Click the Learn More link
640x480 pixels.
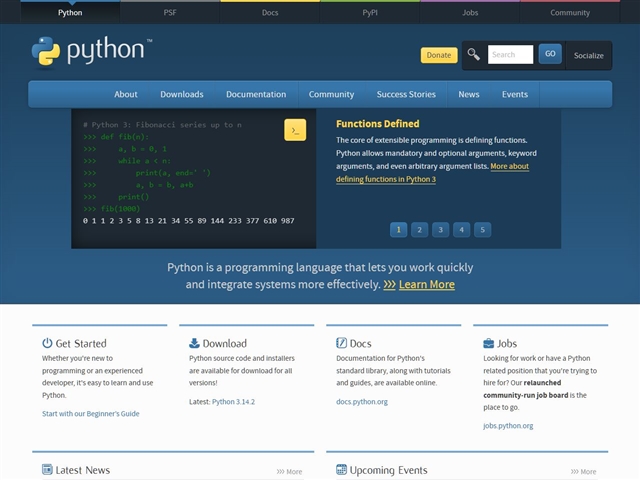coord(427,284)
